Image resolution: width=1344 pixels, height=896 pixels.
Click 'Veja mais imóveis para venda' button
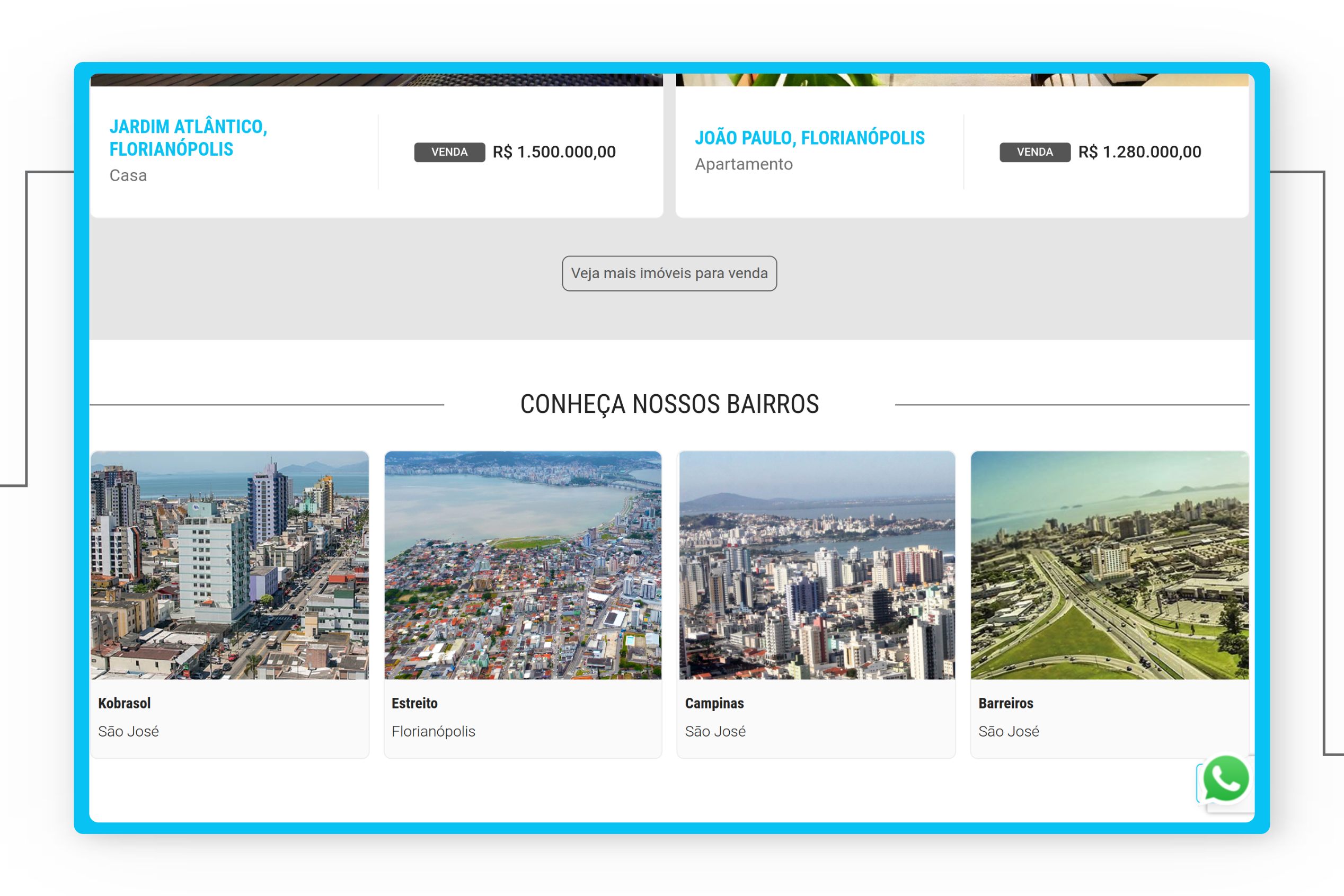tap(669, 273)
